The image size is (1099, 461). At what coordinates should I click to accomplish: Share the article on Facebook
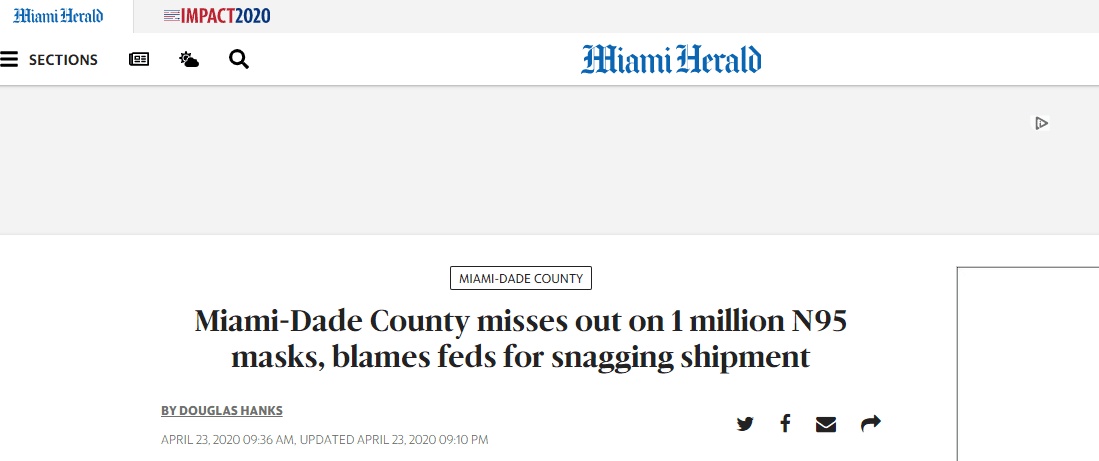(x=786, y=424)
